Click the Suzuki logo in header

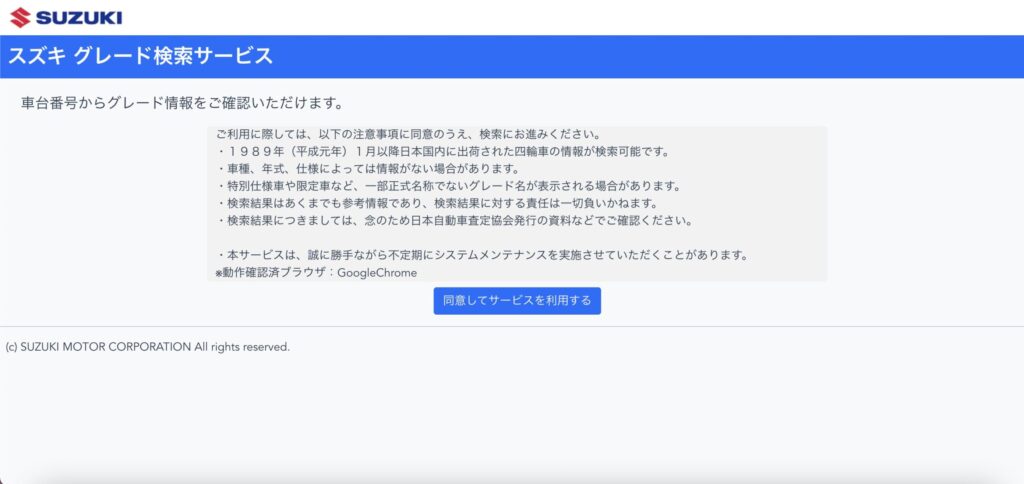click(x=66, y=18)
